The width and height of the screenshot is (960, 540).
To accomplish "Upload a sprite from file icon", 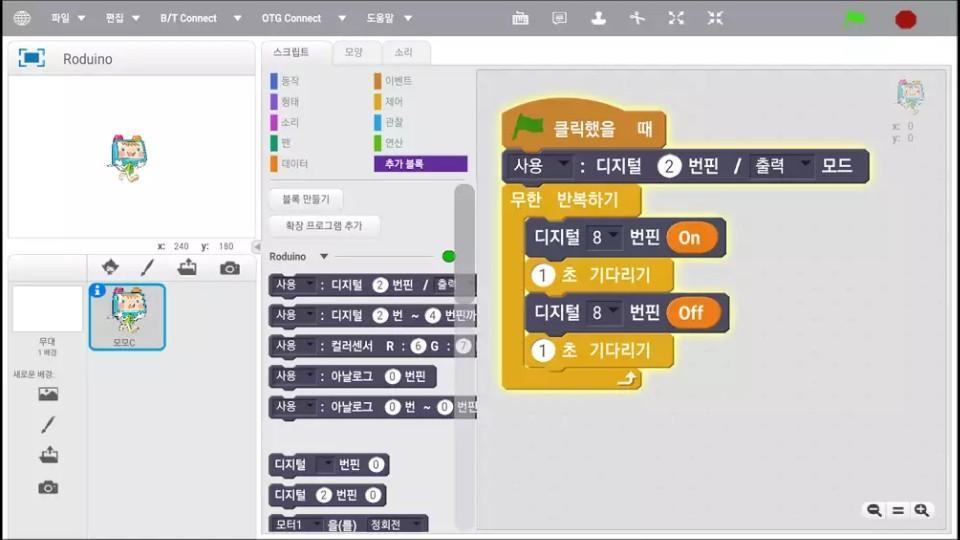I will [187, 268].
